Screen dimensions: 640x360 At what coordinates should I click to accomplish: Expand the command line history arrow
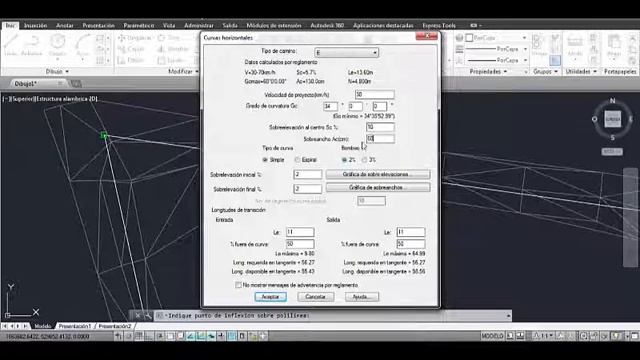pos(508,316)
